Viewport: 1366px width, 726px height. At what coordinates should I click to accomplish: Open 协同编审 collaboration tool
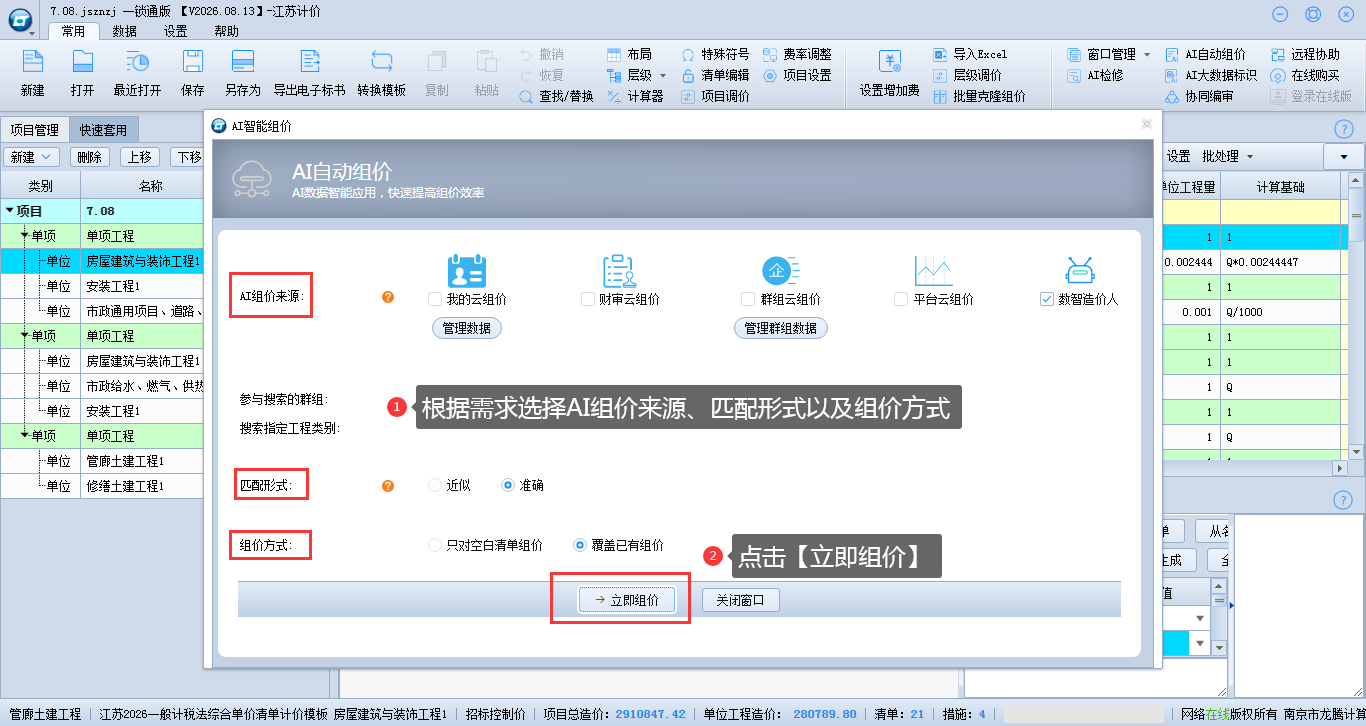[x=1199, y=97]
